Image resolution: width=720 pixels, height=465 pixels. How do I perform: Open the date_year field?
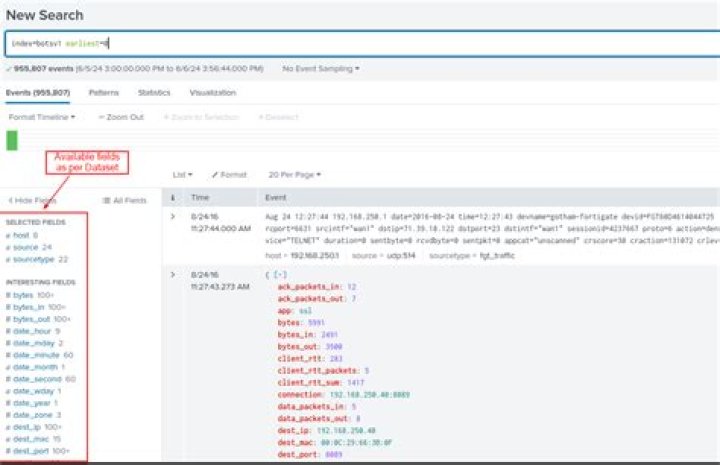pos(32,403)
